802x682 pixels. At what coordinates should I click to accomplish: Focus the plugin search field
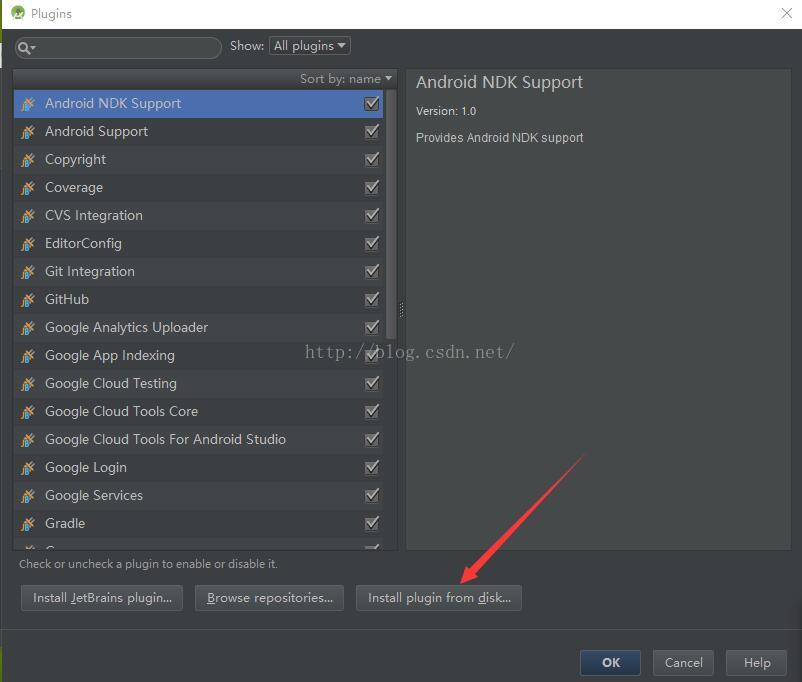(x=118, y=48)
